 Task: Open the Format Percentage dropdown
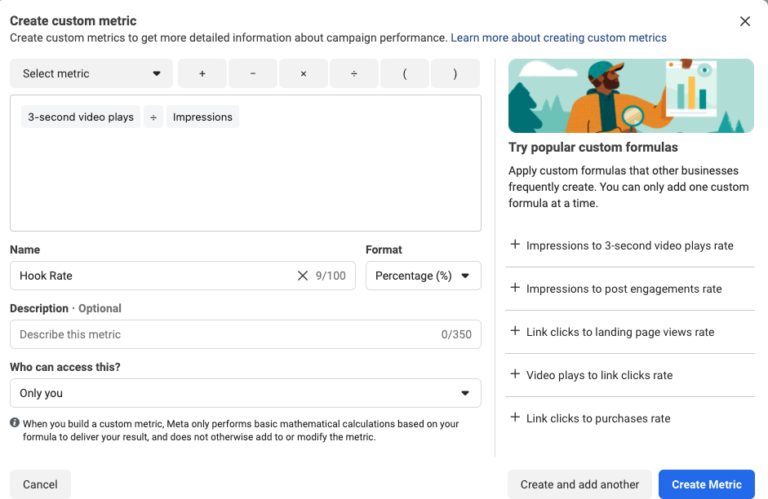pos(423,276)
